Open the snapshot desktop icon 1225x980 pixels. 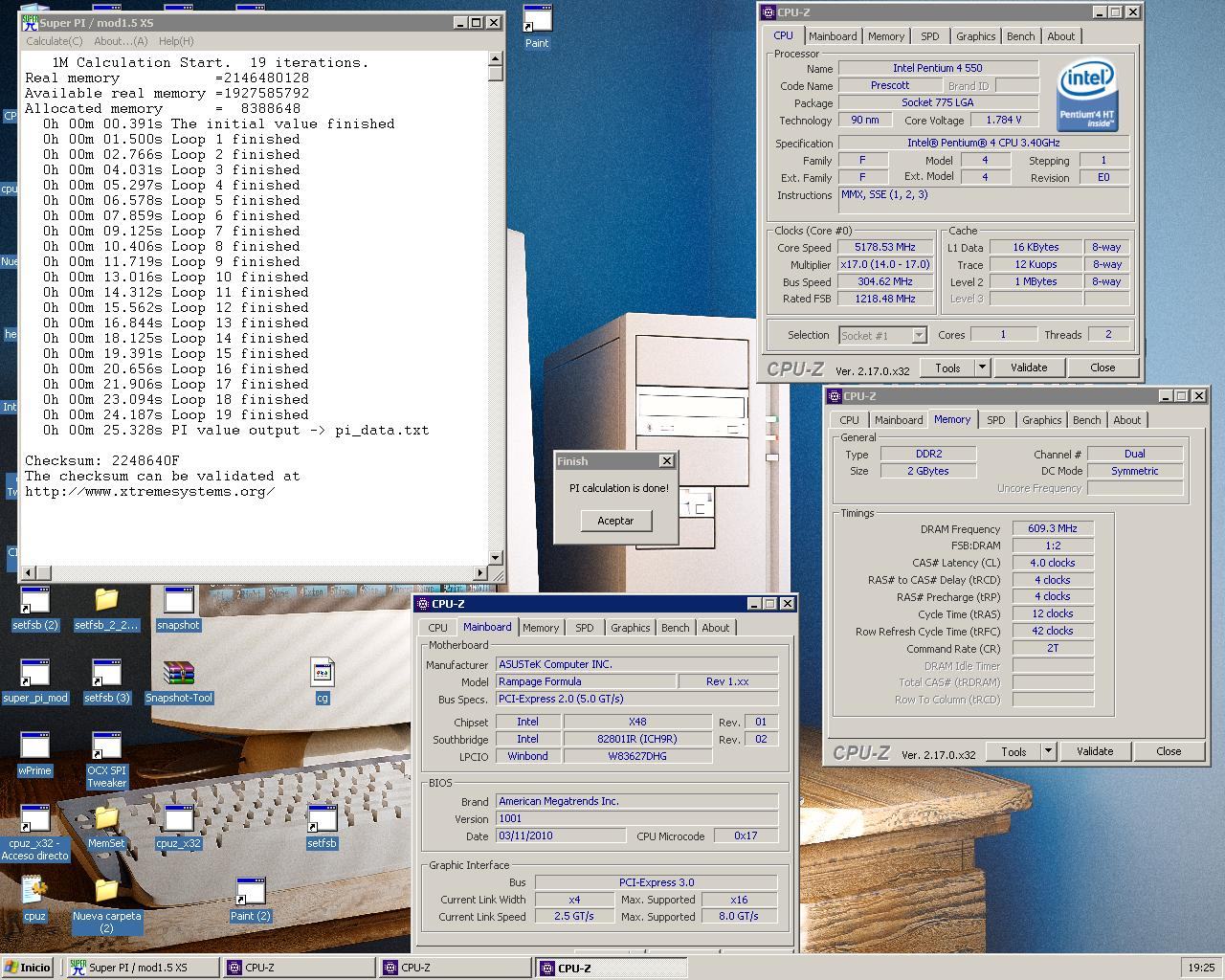pos(178,608)
